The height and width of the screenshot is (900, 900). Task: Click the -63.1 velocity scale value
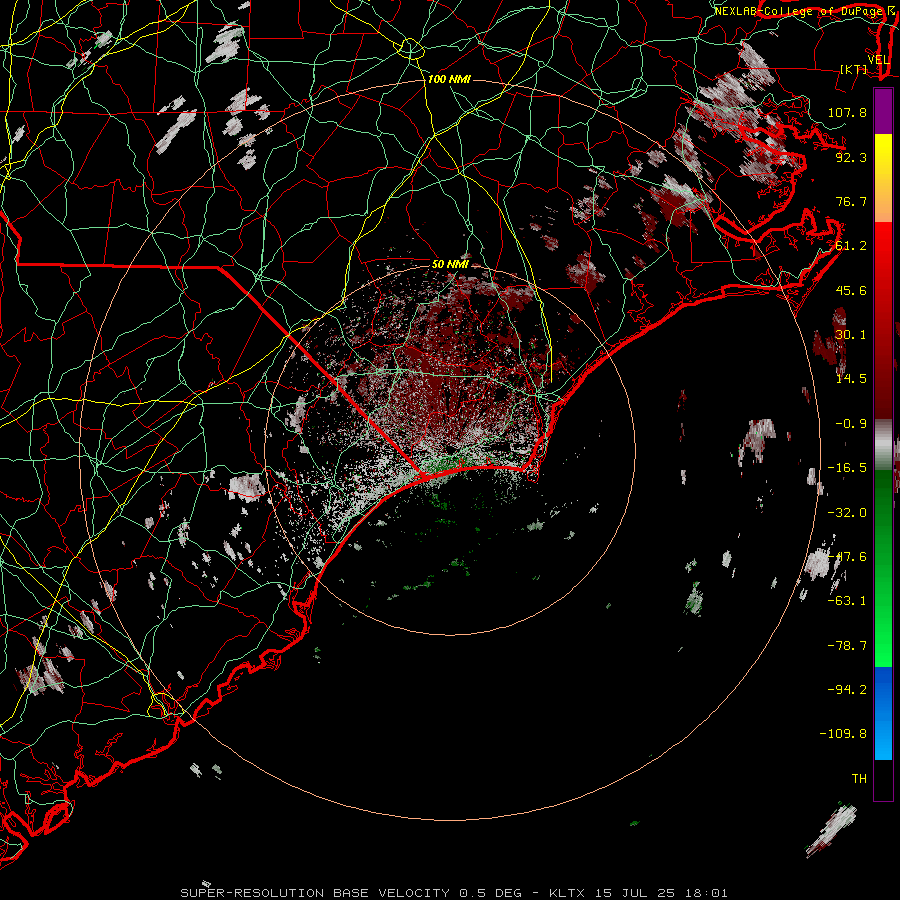(x=847, y=601)
